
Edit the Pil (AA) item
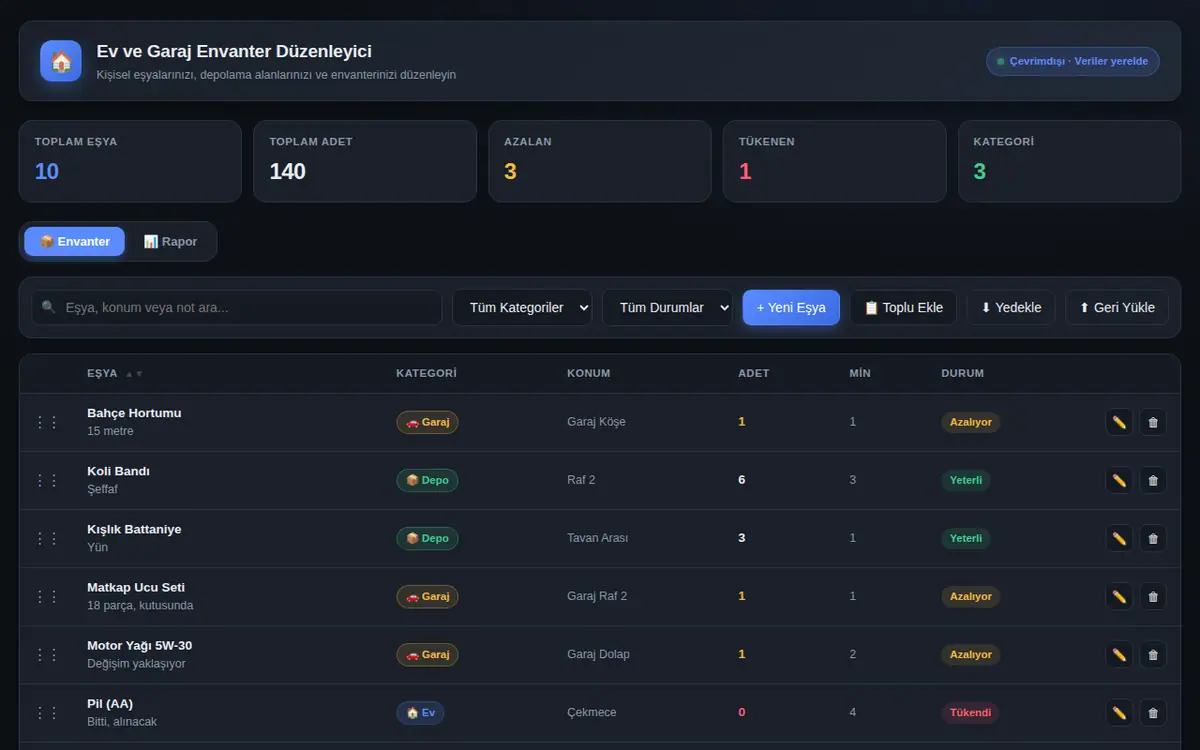tap(1119, 712)
